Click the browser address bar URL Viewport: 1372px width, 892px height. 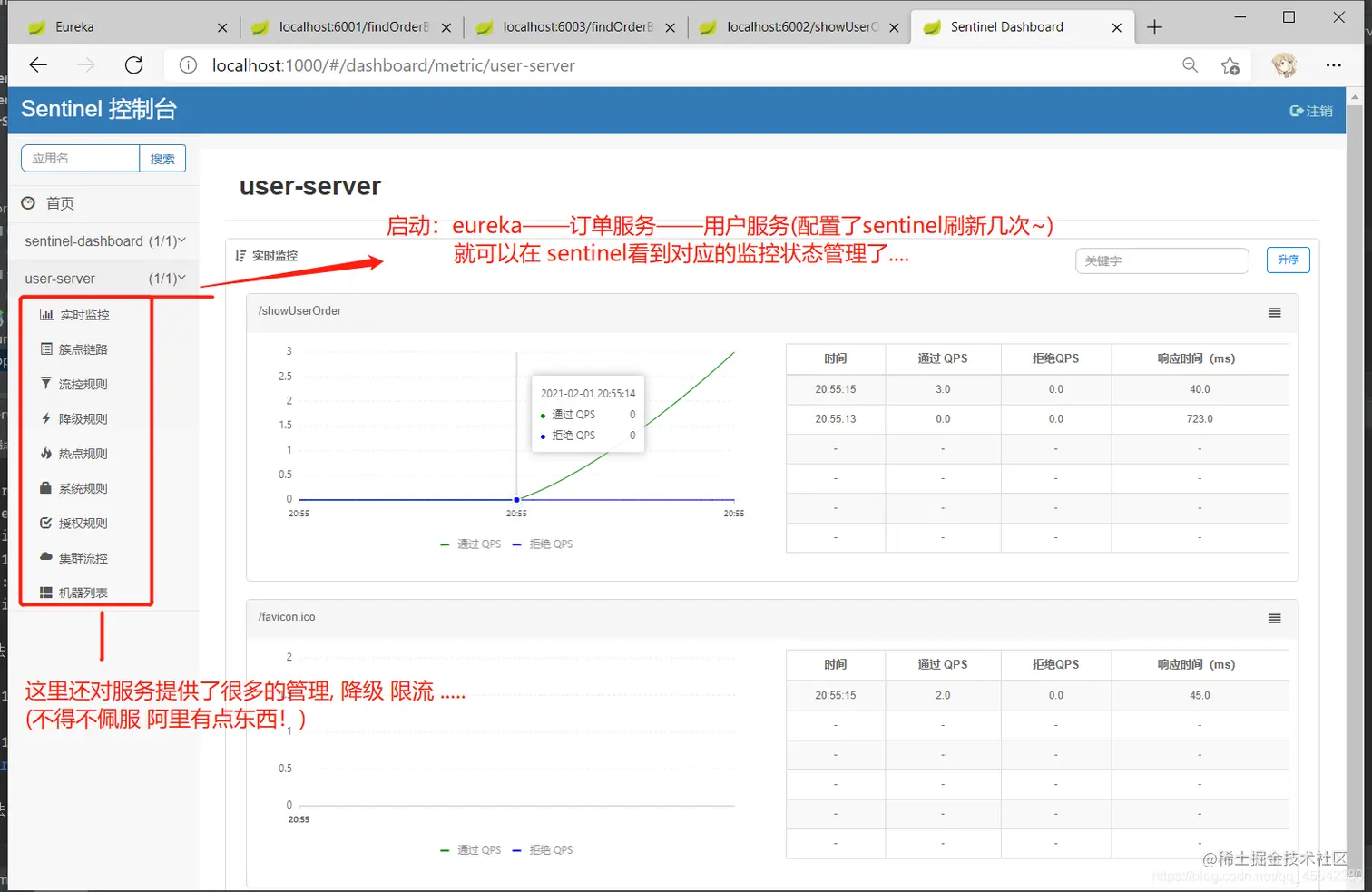tap(393, 65)
